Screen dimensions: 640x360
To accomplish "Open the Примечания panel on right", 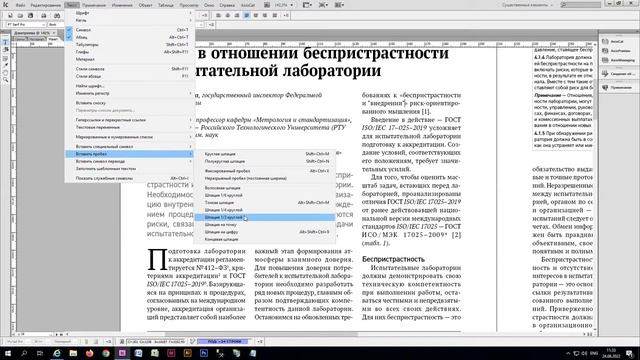I will pyautogui.click(x=617, y=87).
